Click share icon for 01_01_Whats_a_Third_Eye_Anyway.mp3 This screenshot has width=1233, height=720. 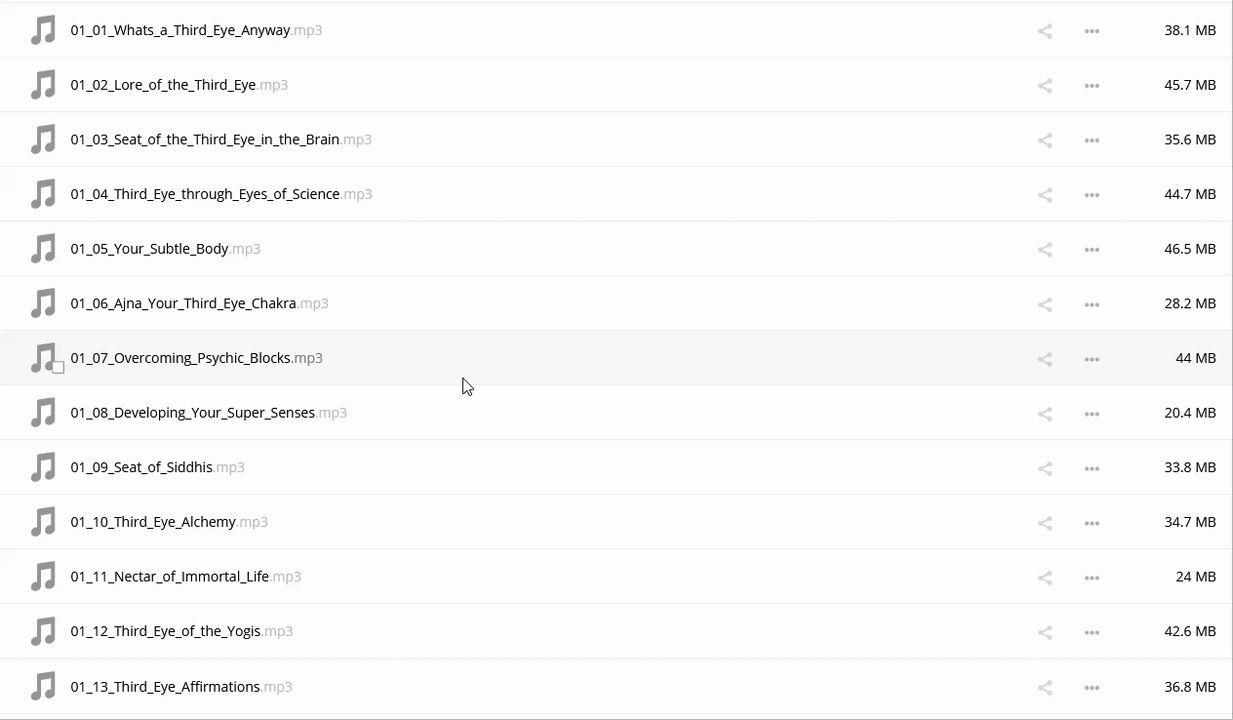(1045, 31)
